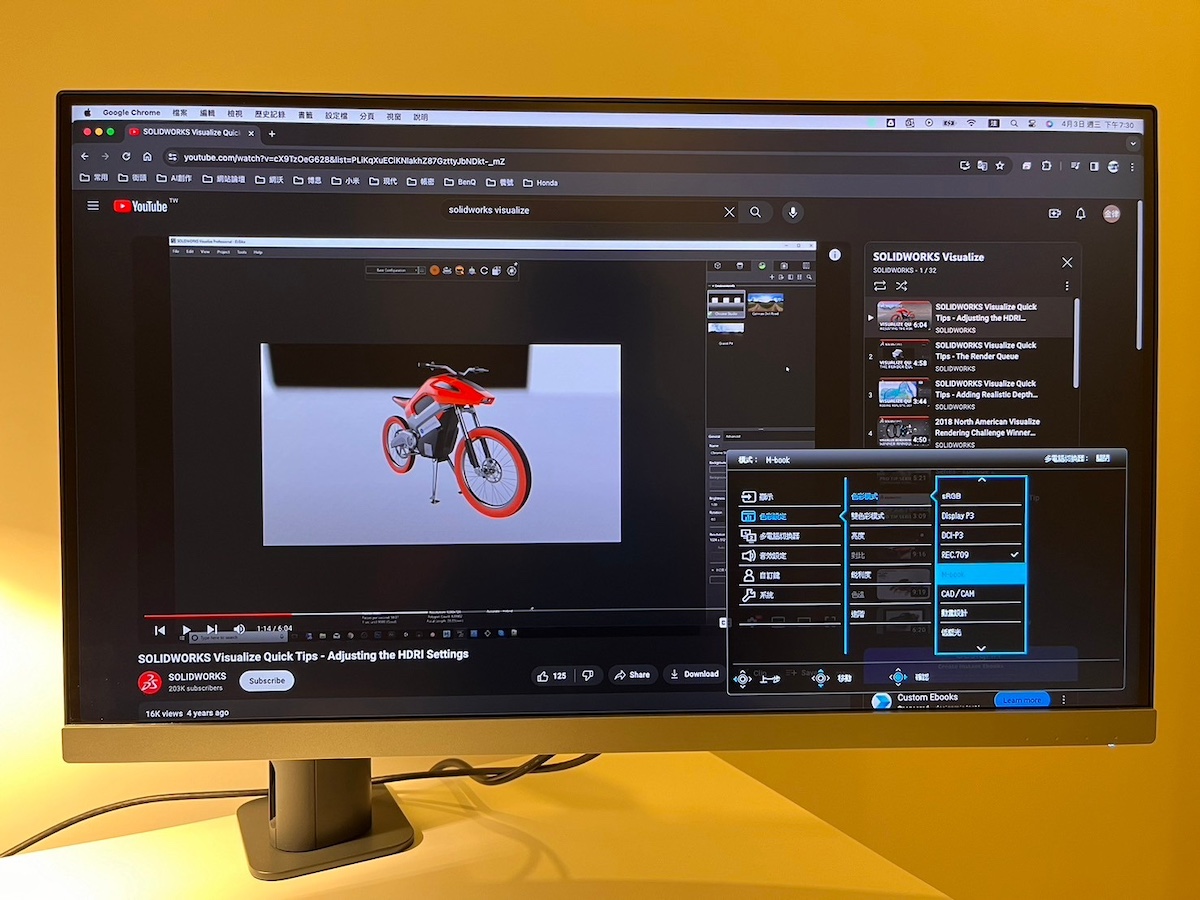Open YouTube notifications bell
The image size is (1200, 900).
click(1081, 213)
